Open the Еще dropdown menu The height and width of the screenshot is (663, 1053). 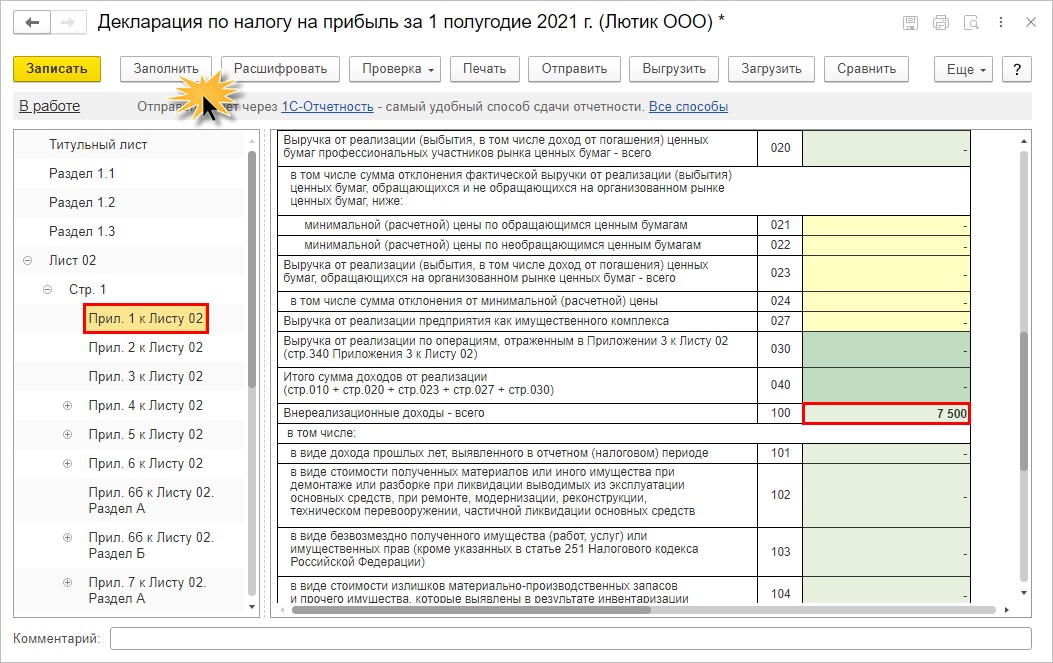point(963,69)
